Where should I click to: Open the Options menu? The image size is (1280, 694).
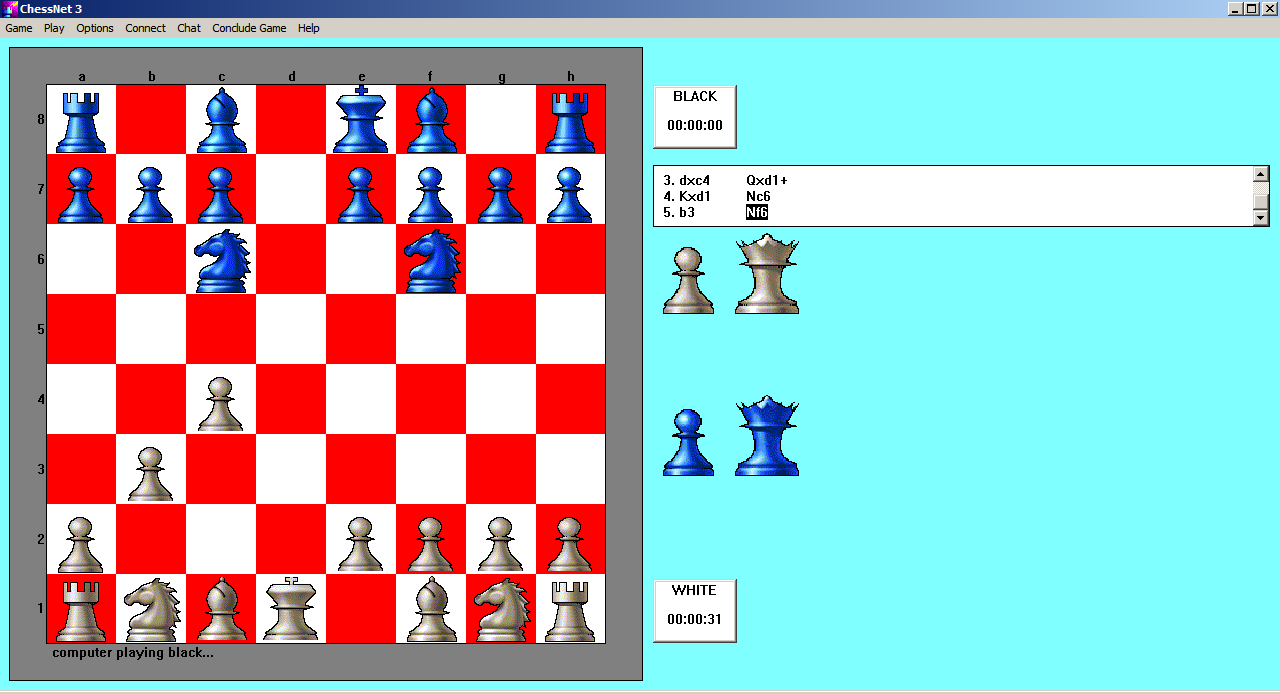(x=95, y=28)
